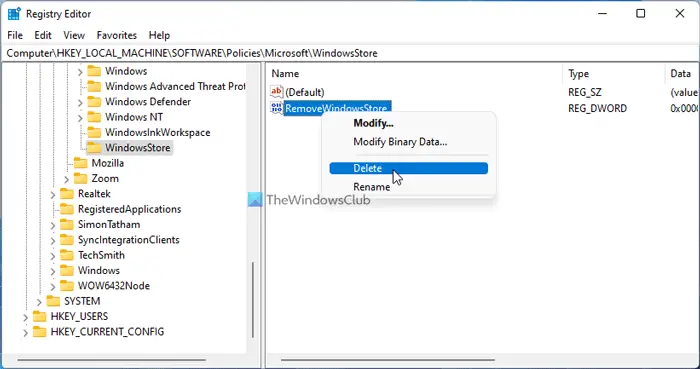The width and height of the screenshot is (700, 369).
Task: Click the Windows folder icon under Microsoft
Action: click(x=94, y=71)
